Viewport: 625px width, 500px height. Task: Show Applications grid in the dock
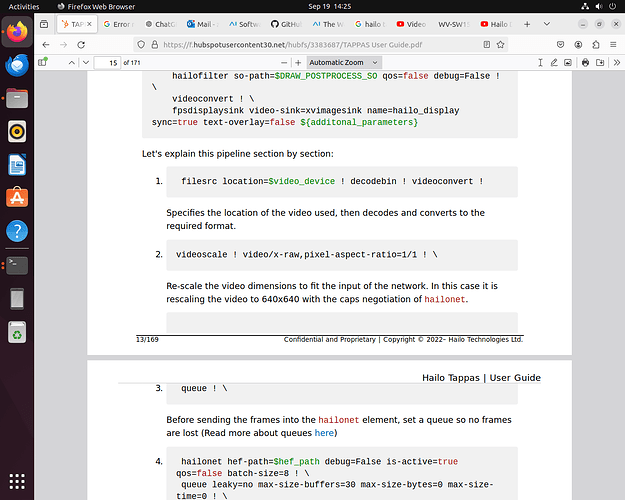pos(17,481)
